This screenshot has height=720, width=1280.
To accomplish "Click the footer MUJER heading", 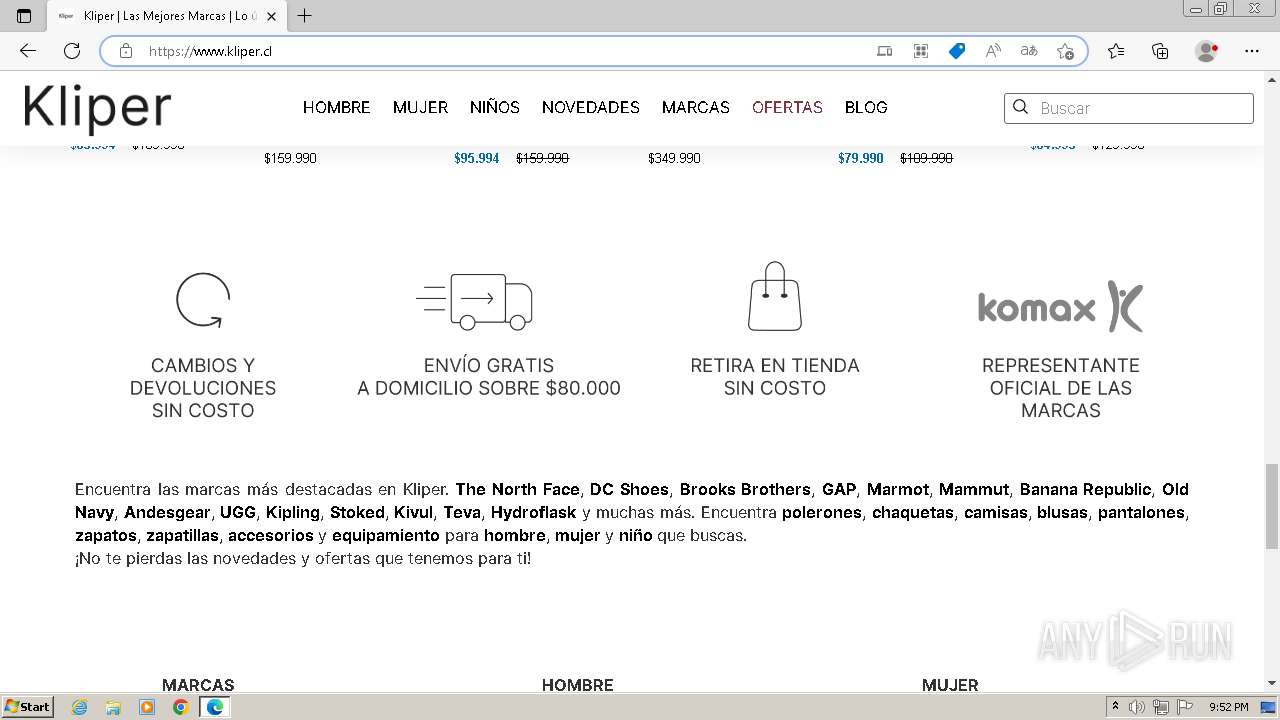I will pos(950,685).
